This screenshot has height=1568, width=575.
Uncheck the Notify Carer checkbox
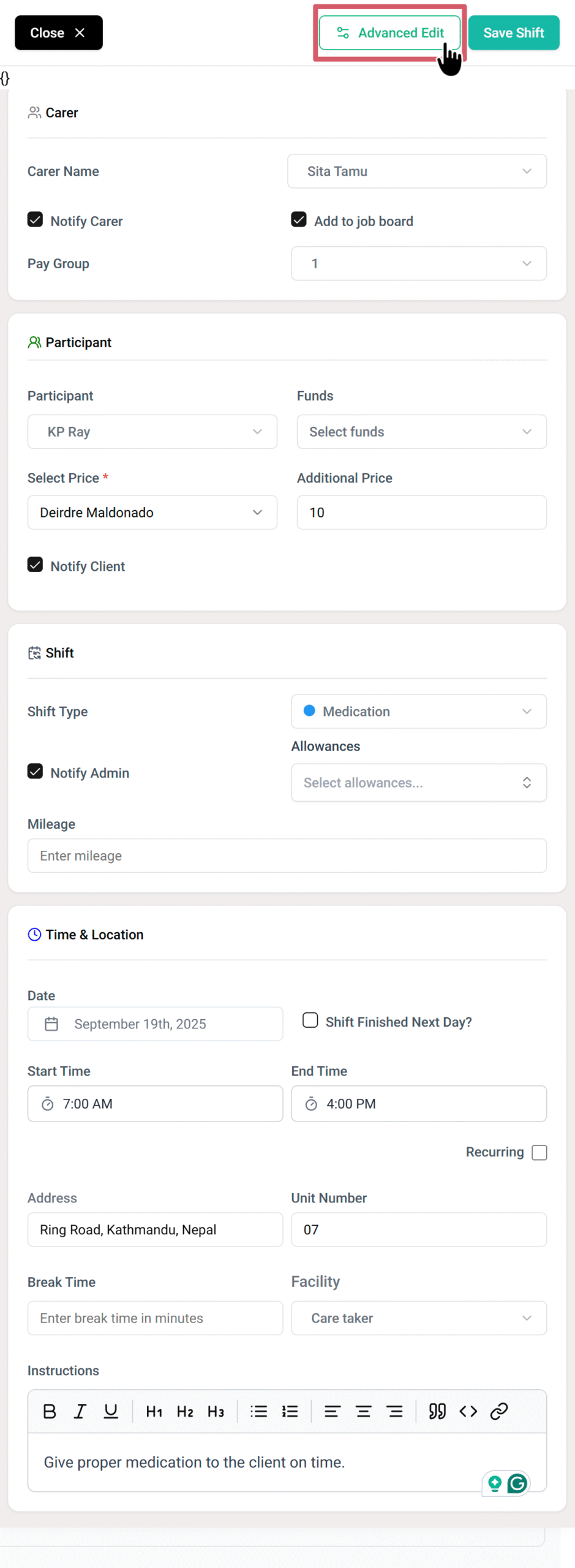36,220
